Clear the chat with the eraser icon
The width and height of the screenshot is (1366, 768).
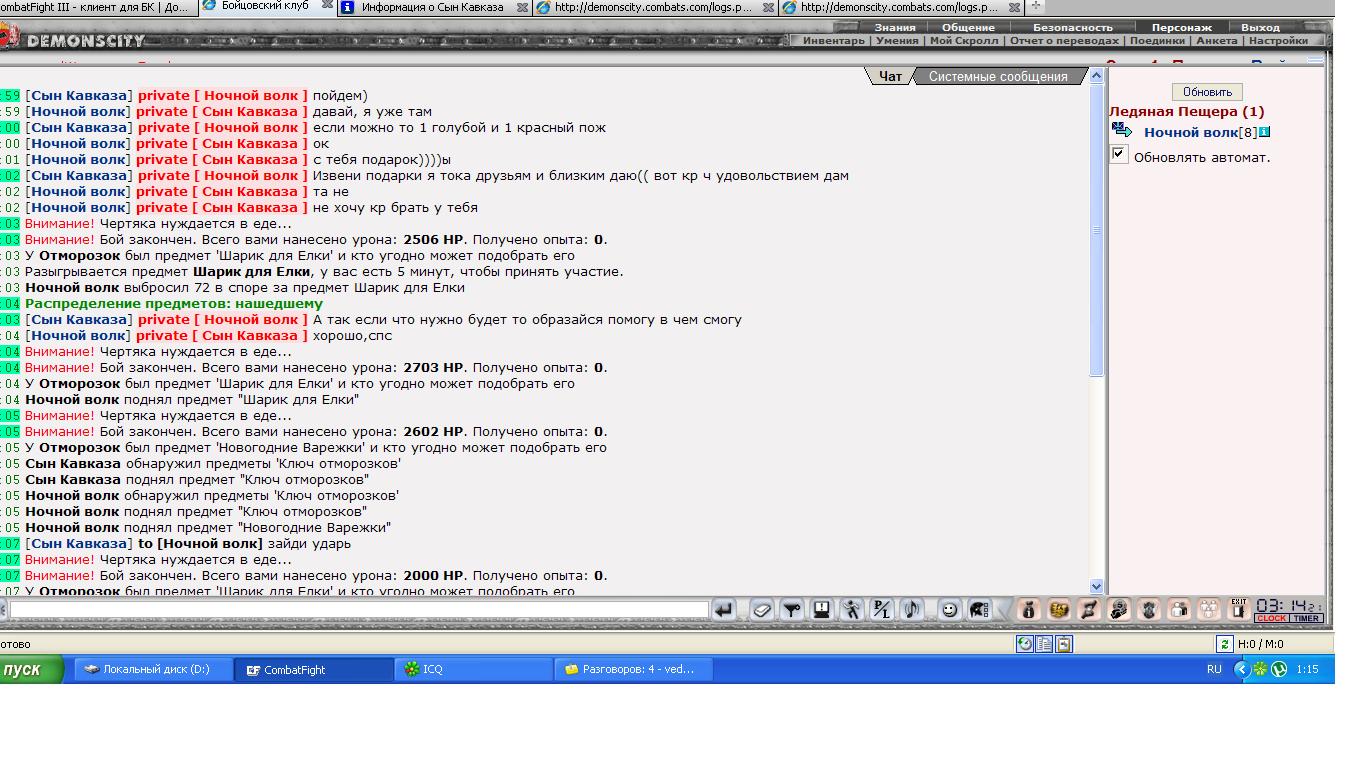762,609
